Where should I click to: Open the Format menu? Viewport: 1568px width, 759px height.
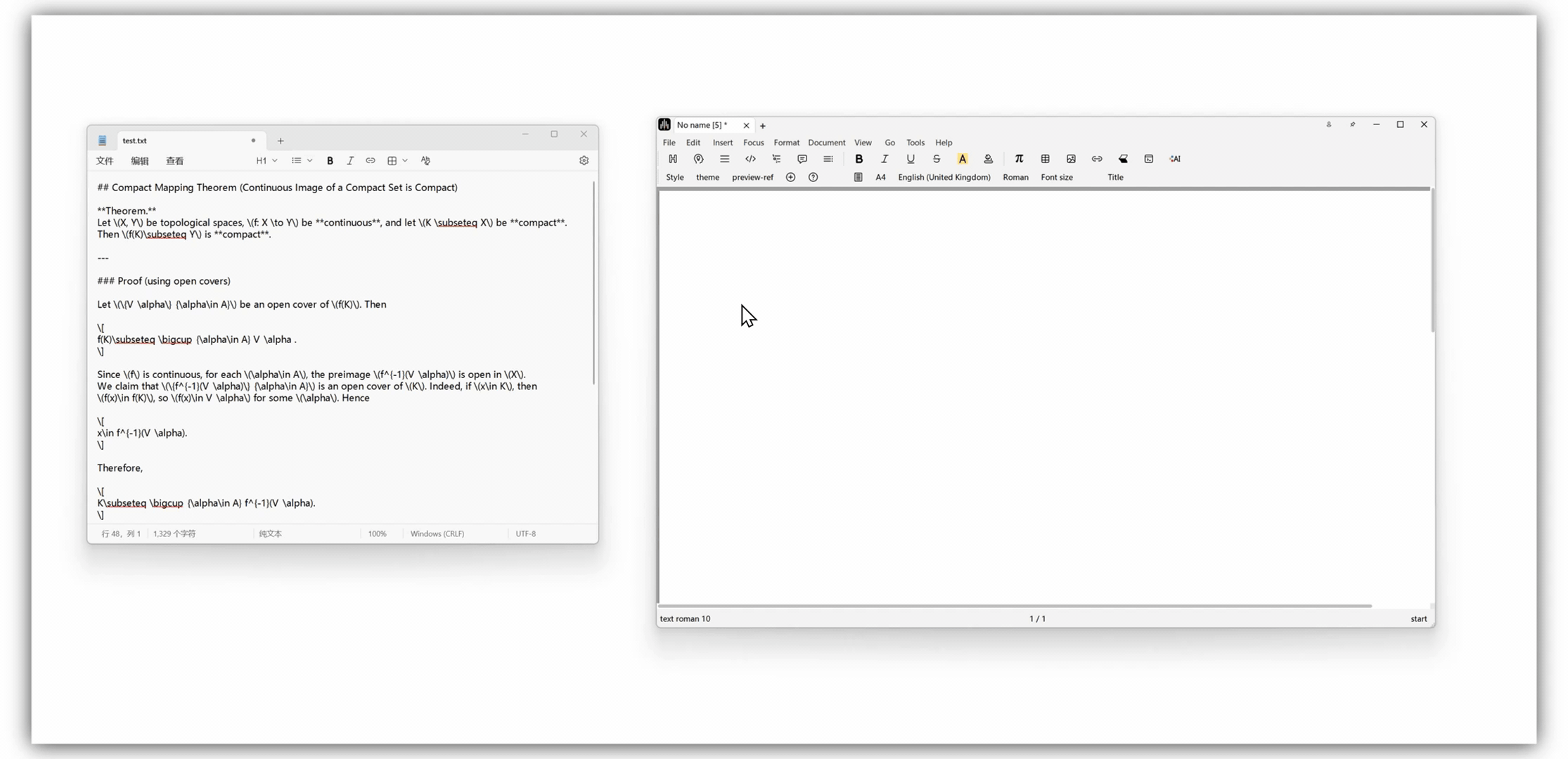click(786, 143)
